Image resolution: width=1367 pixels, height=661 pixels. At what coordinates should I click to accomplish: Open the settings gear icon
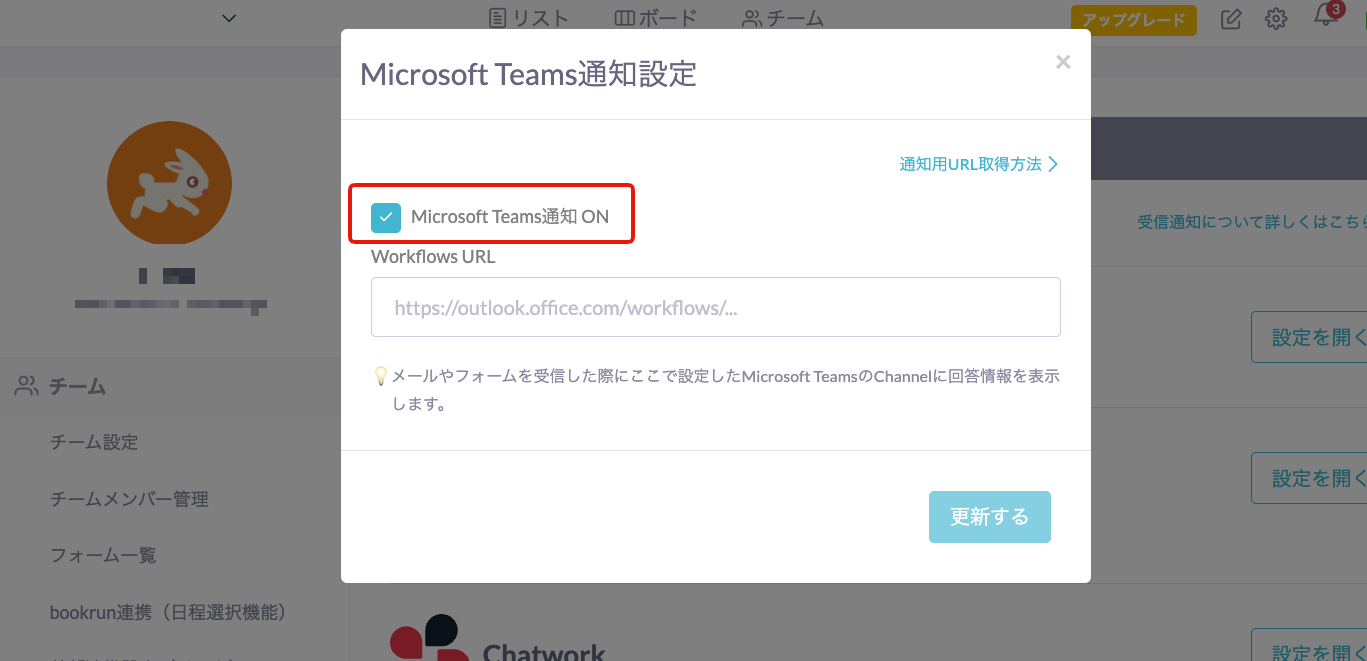(x=1276, y=19)
